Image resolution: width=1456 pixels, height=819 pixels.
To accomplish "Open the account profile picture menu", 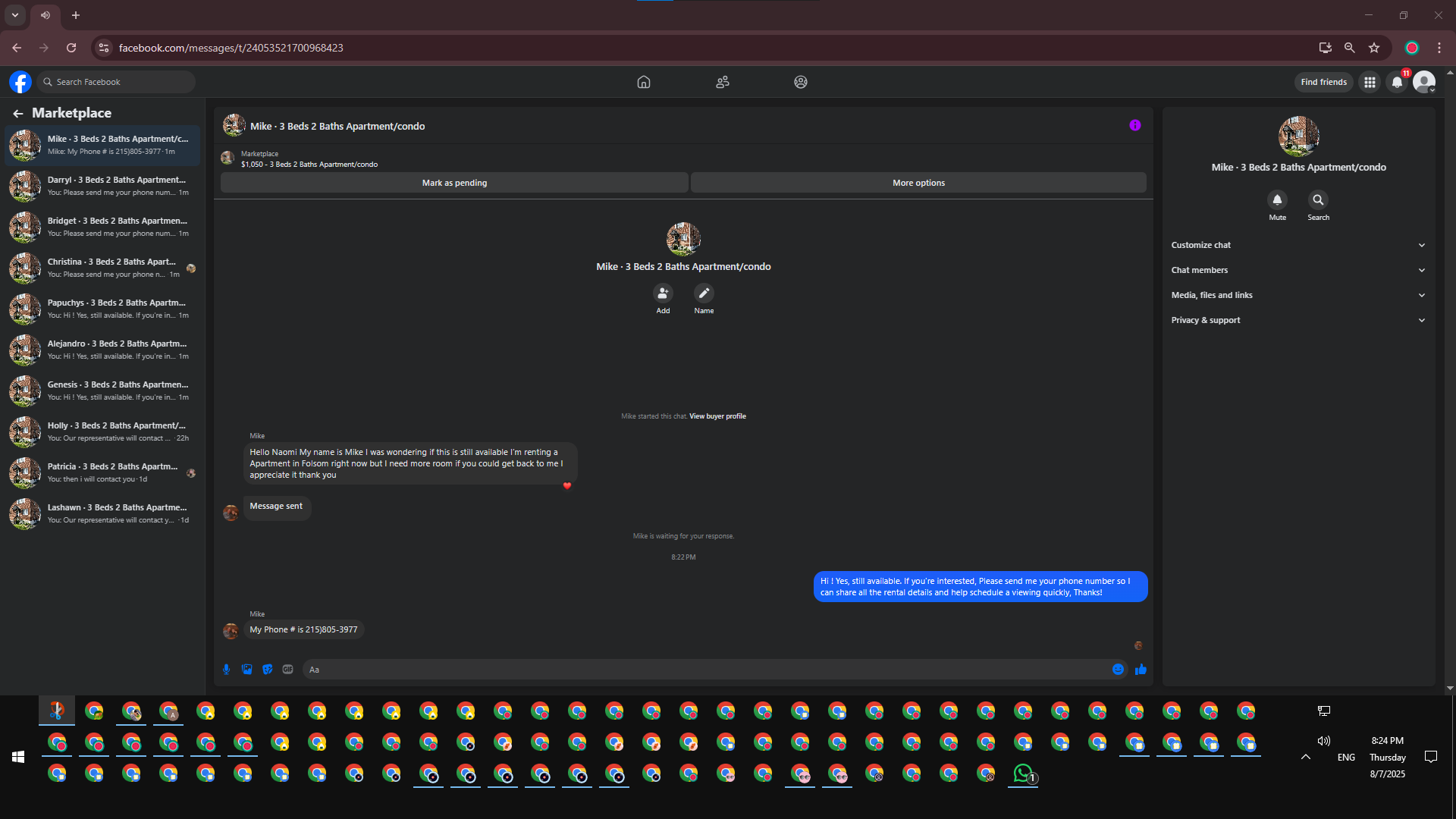I will 1424,82.
